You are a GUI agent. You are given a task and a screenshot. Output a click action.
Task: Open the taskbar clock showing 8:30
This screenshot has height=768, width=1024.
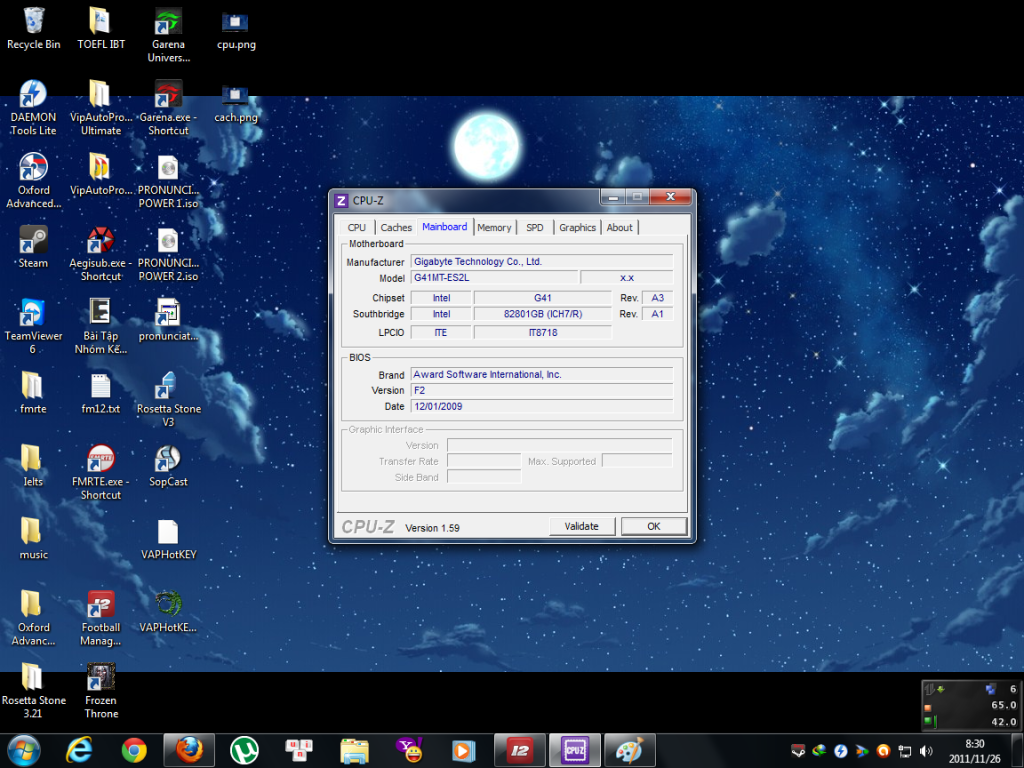point(974,751)
